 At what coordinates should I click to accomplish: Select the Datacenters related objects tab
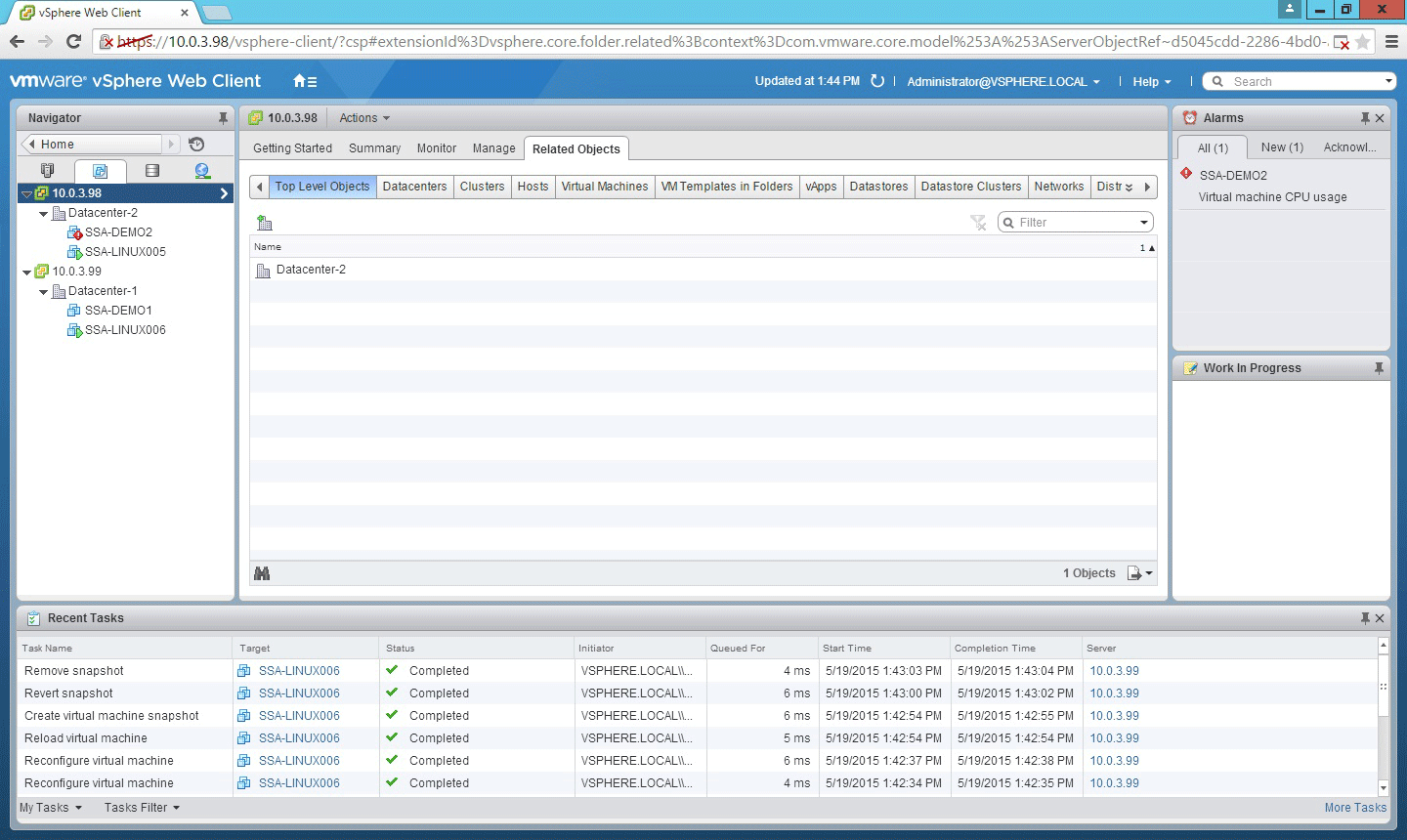[414, 187]
